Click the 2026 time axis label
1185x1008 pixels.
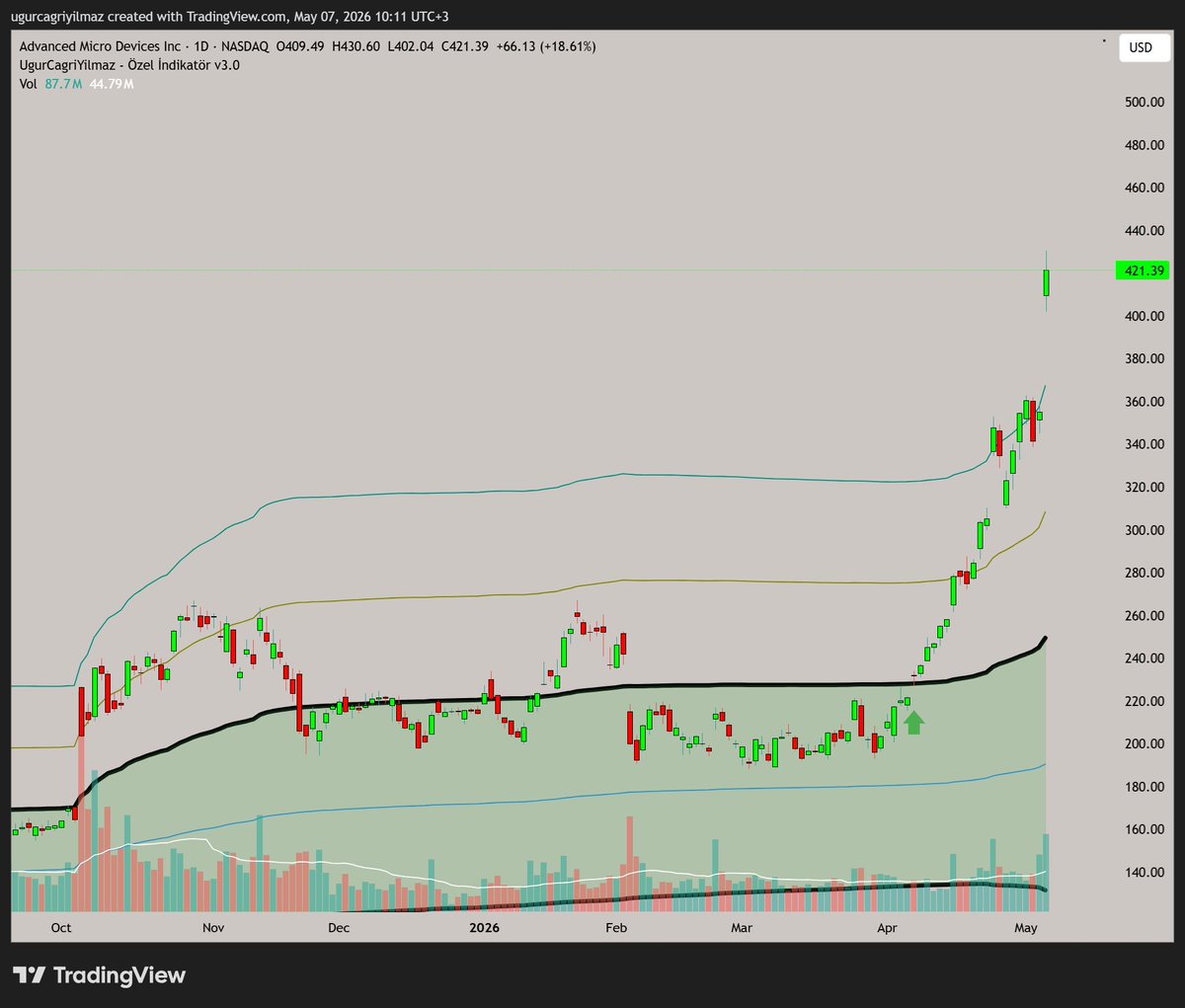pyautogui.click(x=484, y=928)
